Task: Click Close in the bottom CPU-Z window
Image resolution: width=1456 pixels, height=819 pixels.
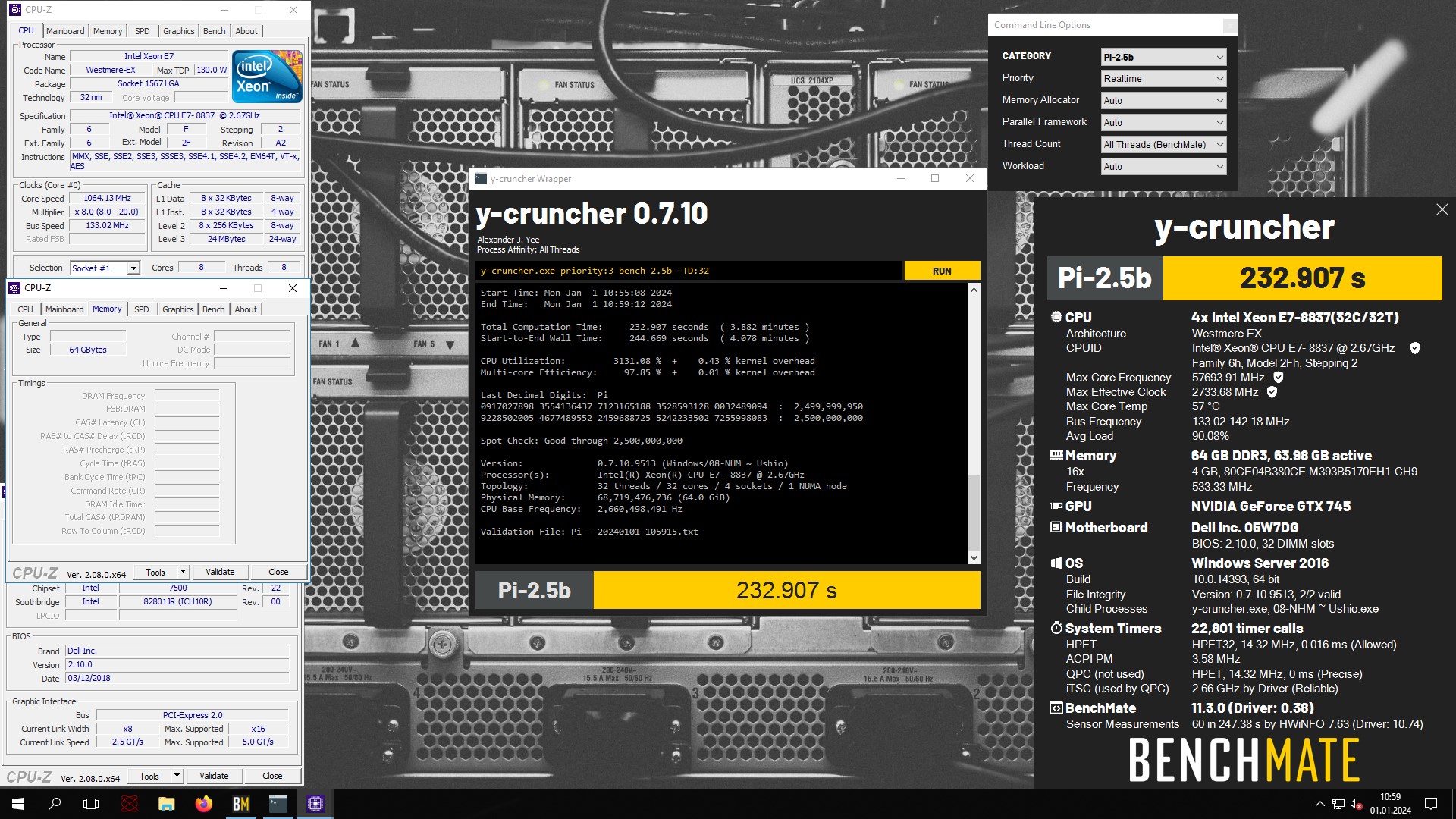Action: pos(272,776)
